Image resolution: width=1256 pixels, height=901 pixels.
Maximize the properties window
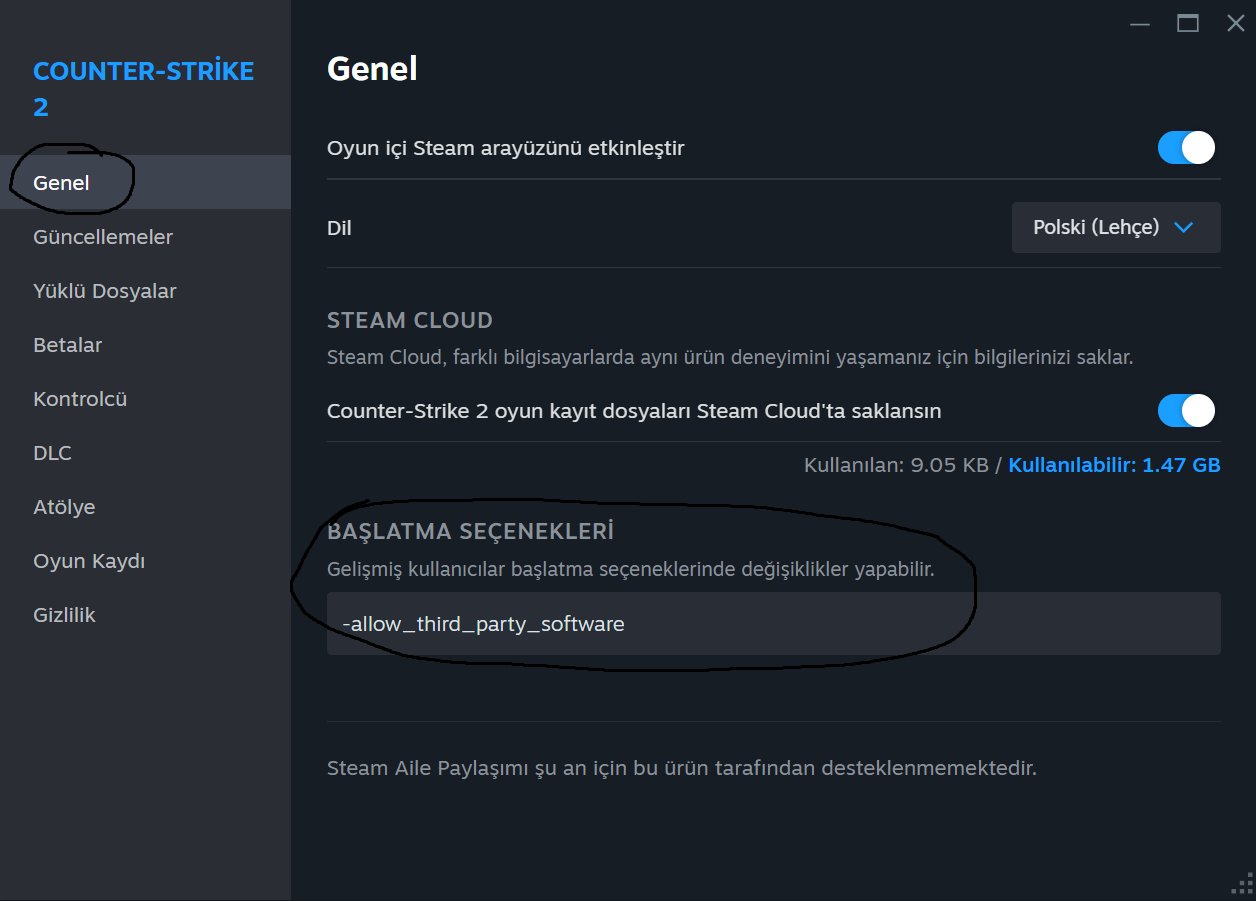point(1188,23)
